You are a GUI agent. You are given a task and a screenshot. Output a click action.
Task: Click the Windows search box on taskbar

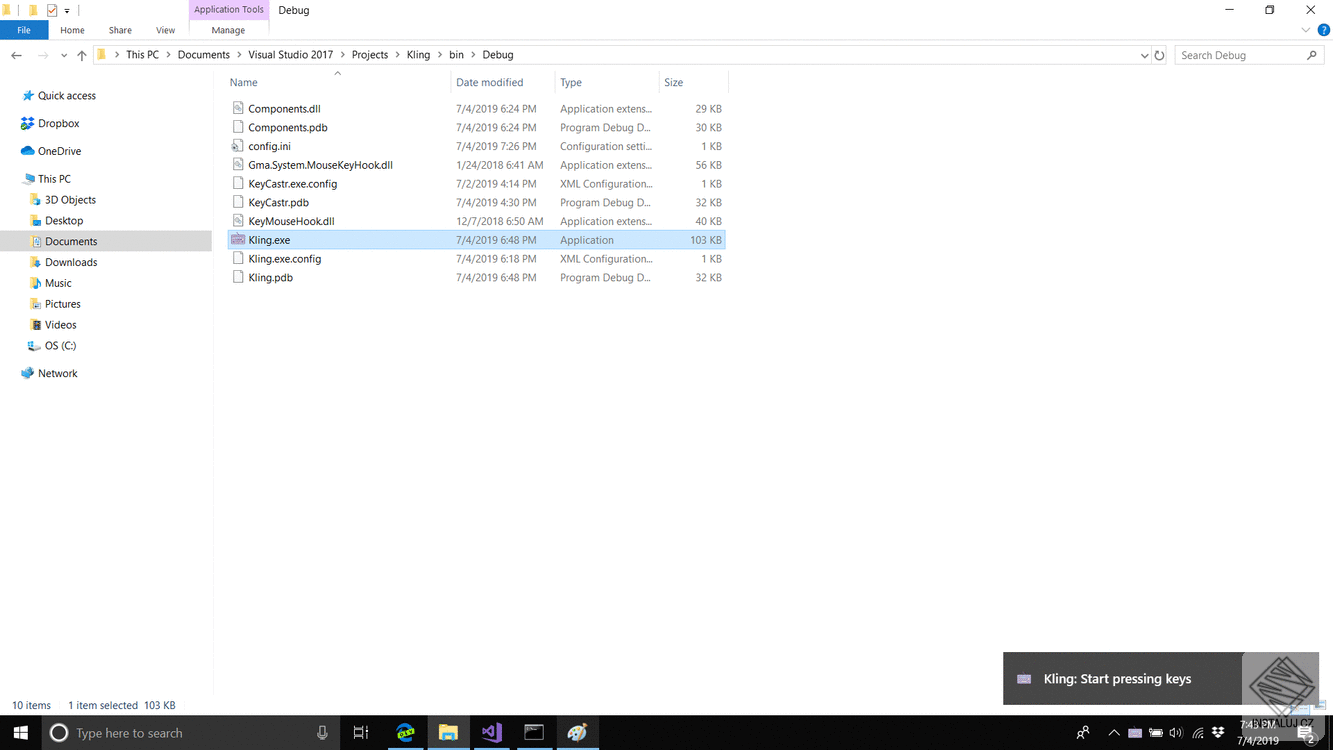click(x=191, y=733)
